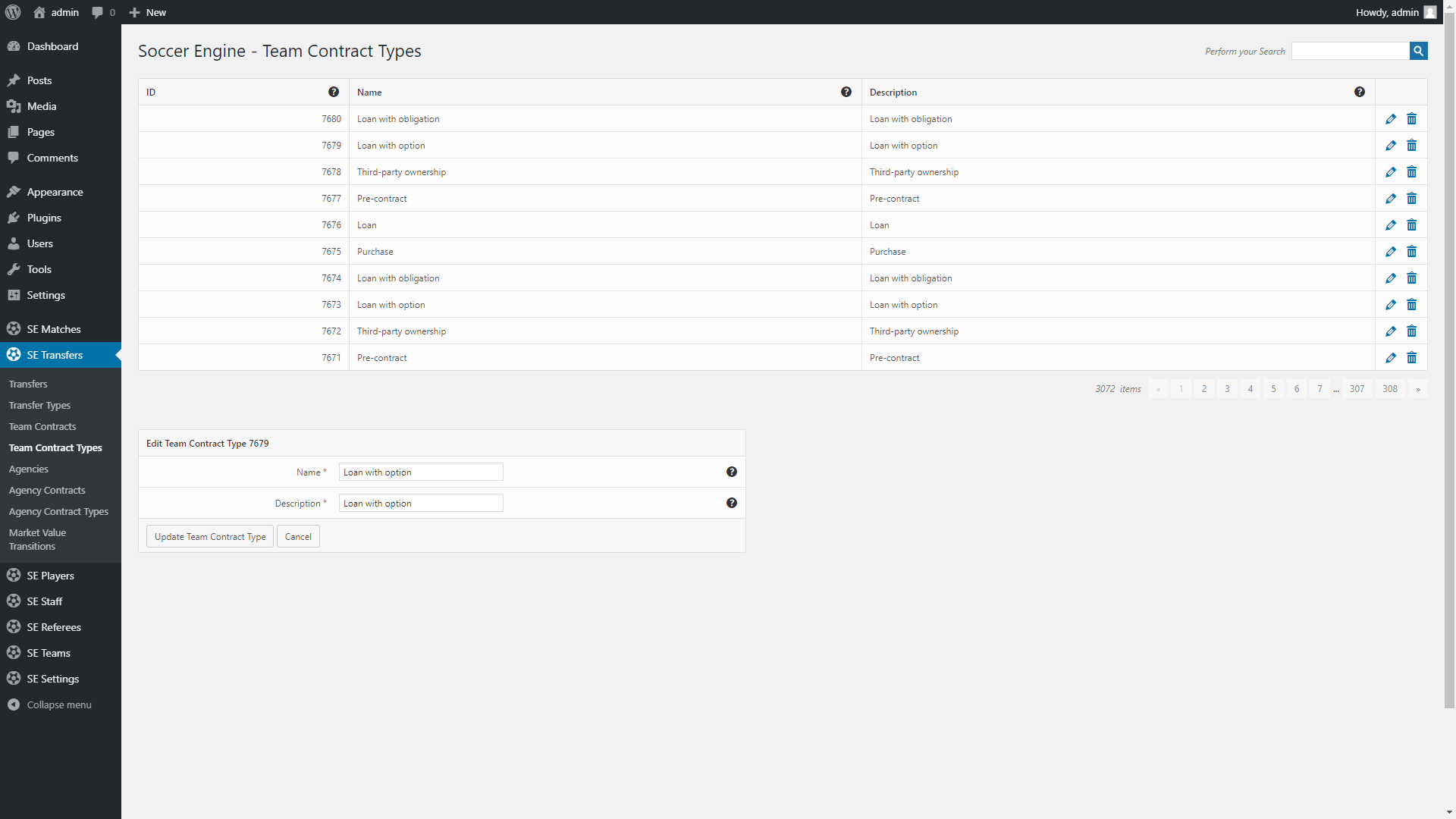The image size is (1456, 819).
Task: Click help icon beside Description column header
Action: click(x=1359, y=92)
